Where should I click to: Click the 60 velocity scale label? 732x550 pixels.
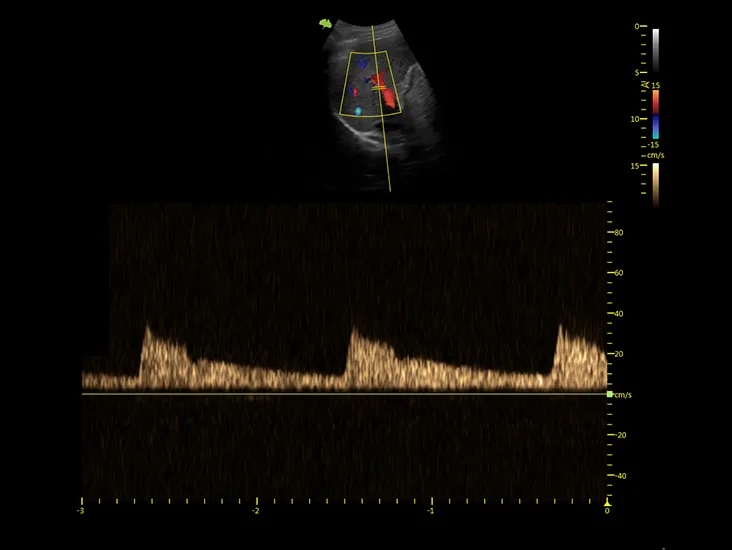coord(619,273)
